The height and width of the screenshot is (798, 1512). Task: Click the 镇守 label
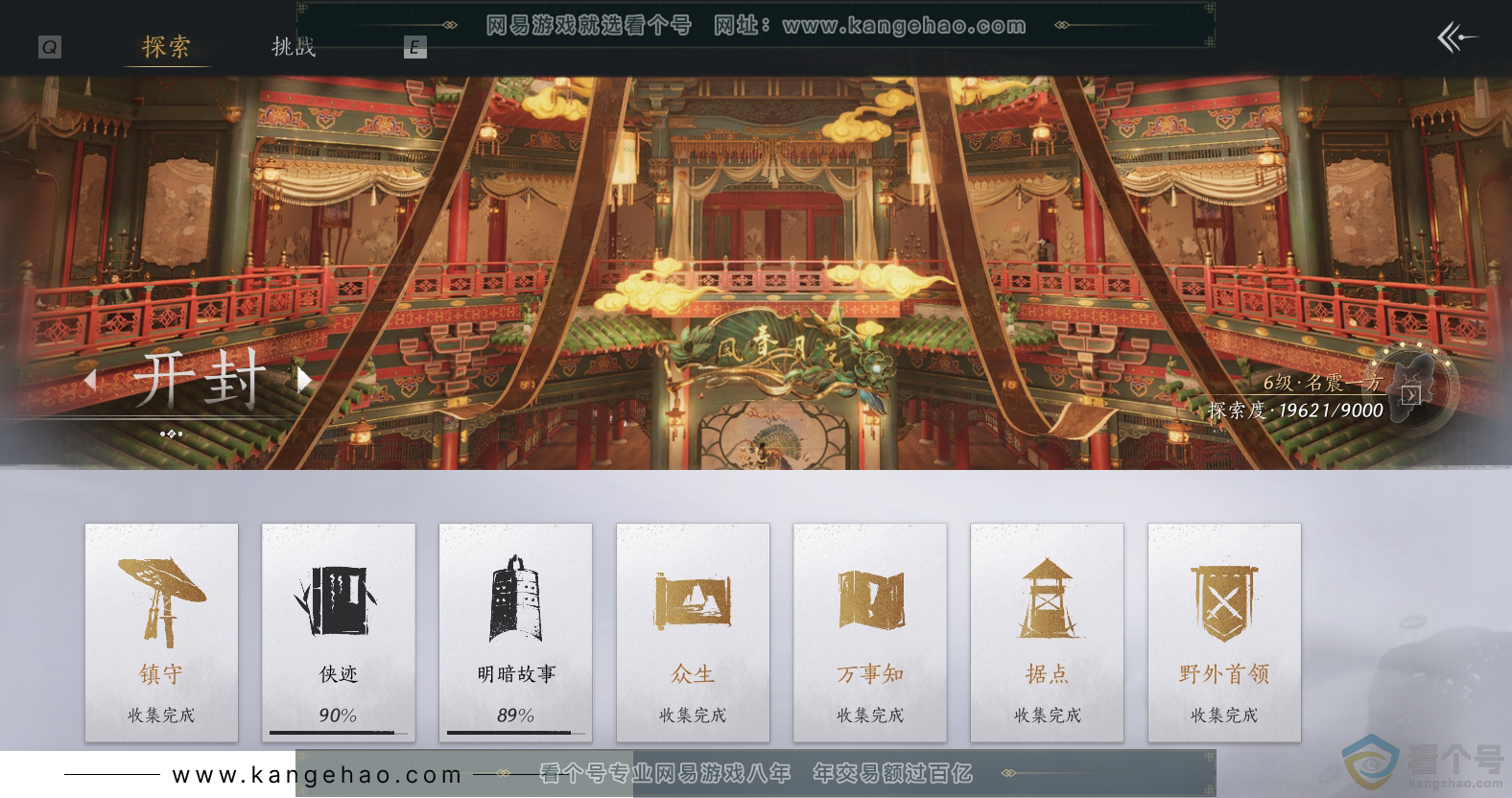pyautogui.click(x=161, y=674)
